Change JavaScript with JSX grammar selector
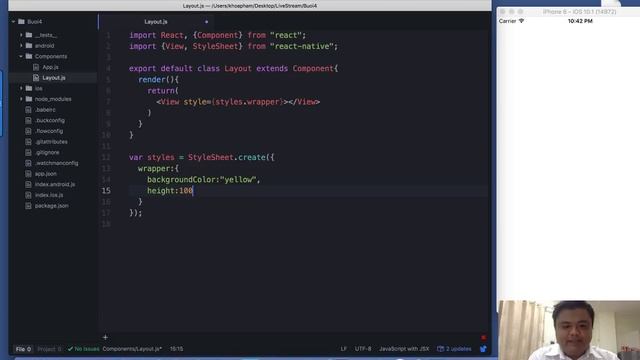640x360 pixels. tap(404, 349)
